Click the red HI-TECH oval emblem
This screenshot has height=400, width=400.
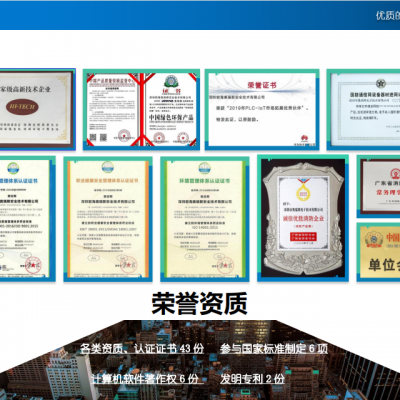point(22,107)
